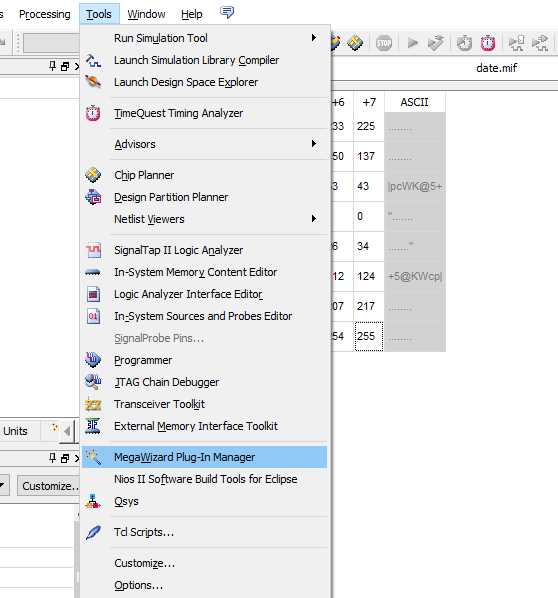Choose SignalTap II Logic Analyzer entry
The height and width of the screenshot is (598, 558).
204,250
